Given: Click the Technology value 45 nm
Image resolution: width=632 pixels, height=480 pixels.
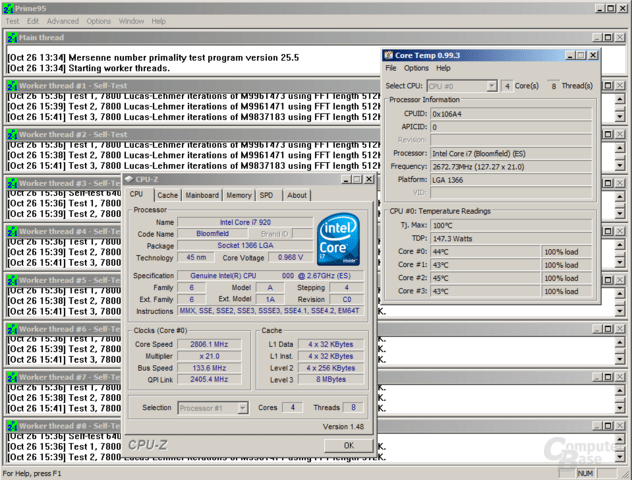Looking at the screenshot, I should tap(196, 258).
